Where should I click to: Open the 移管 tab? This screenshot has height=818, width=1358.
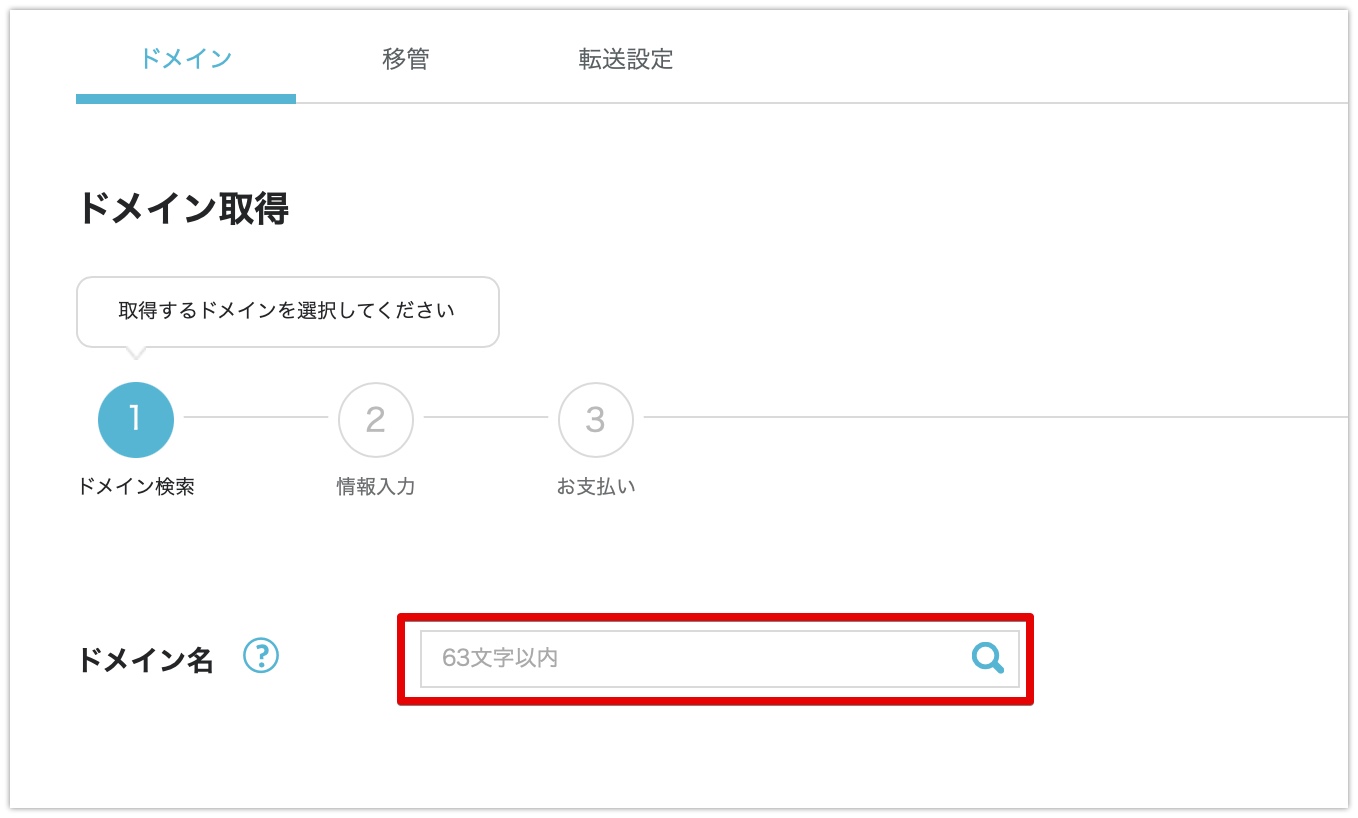click(406, 59)
